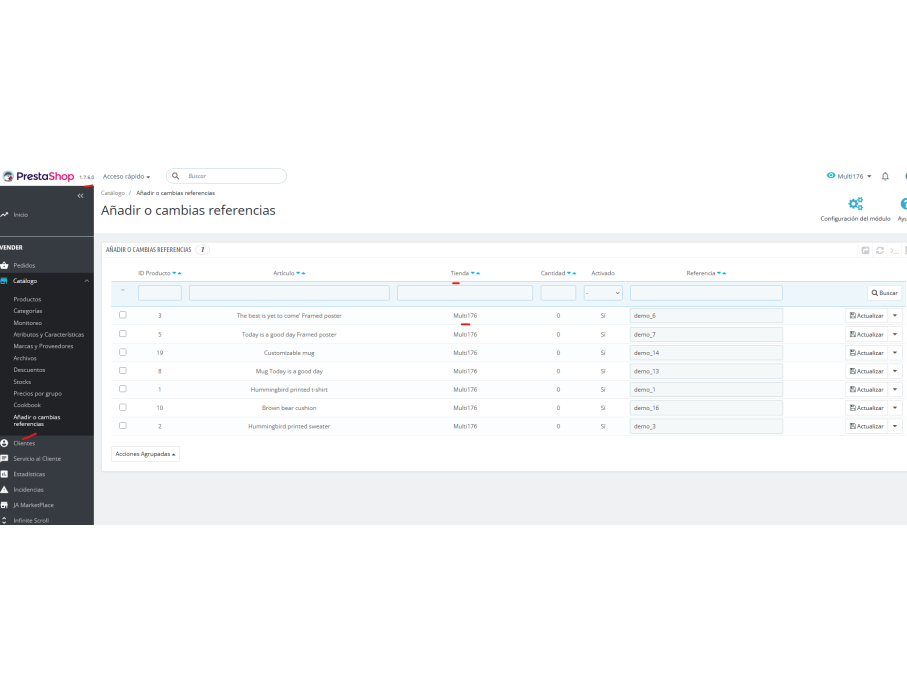Expand Acciones Agrupadas dropdown

(x=145, y=454)
